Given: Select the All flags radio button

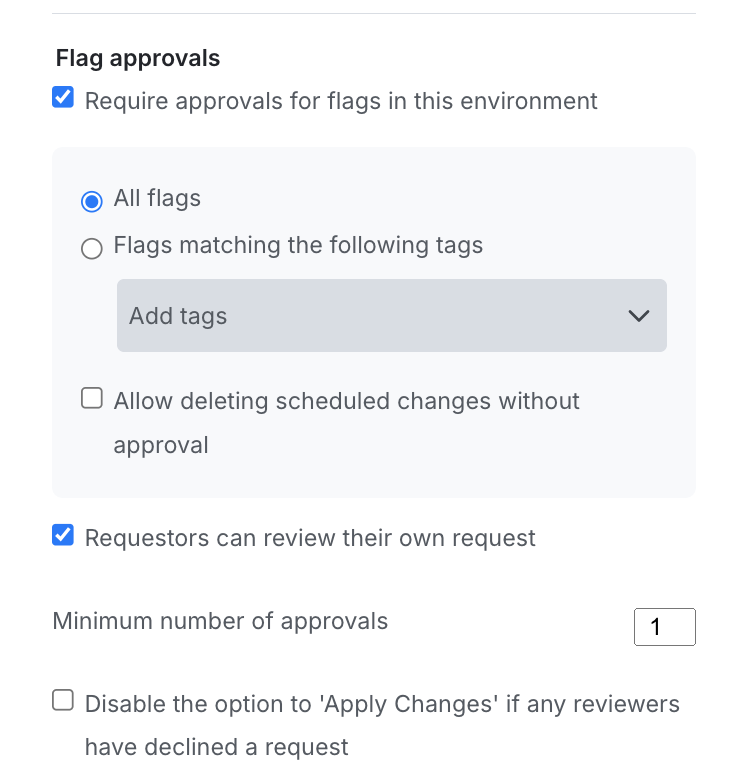Looking at the screenshot, I should pos(92,201).
